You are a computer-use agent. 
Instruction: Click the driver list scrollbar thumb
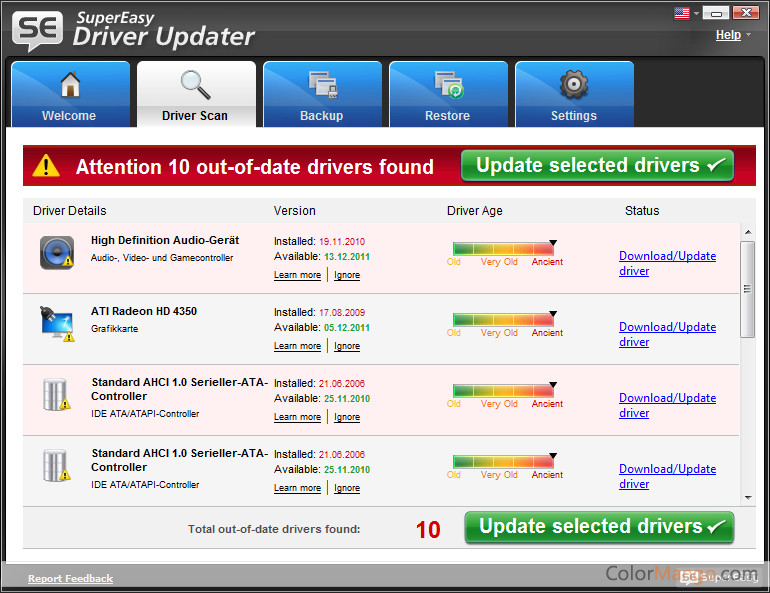click(747, 289)
